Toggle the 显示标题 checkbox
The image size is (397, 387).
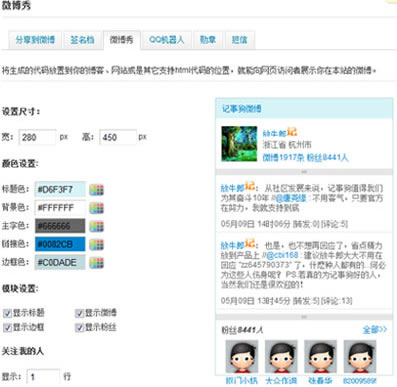pyautogui.click(x=7, y=313)
